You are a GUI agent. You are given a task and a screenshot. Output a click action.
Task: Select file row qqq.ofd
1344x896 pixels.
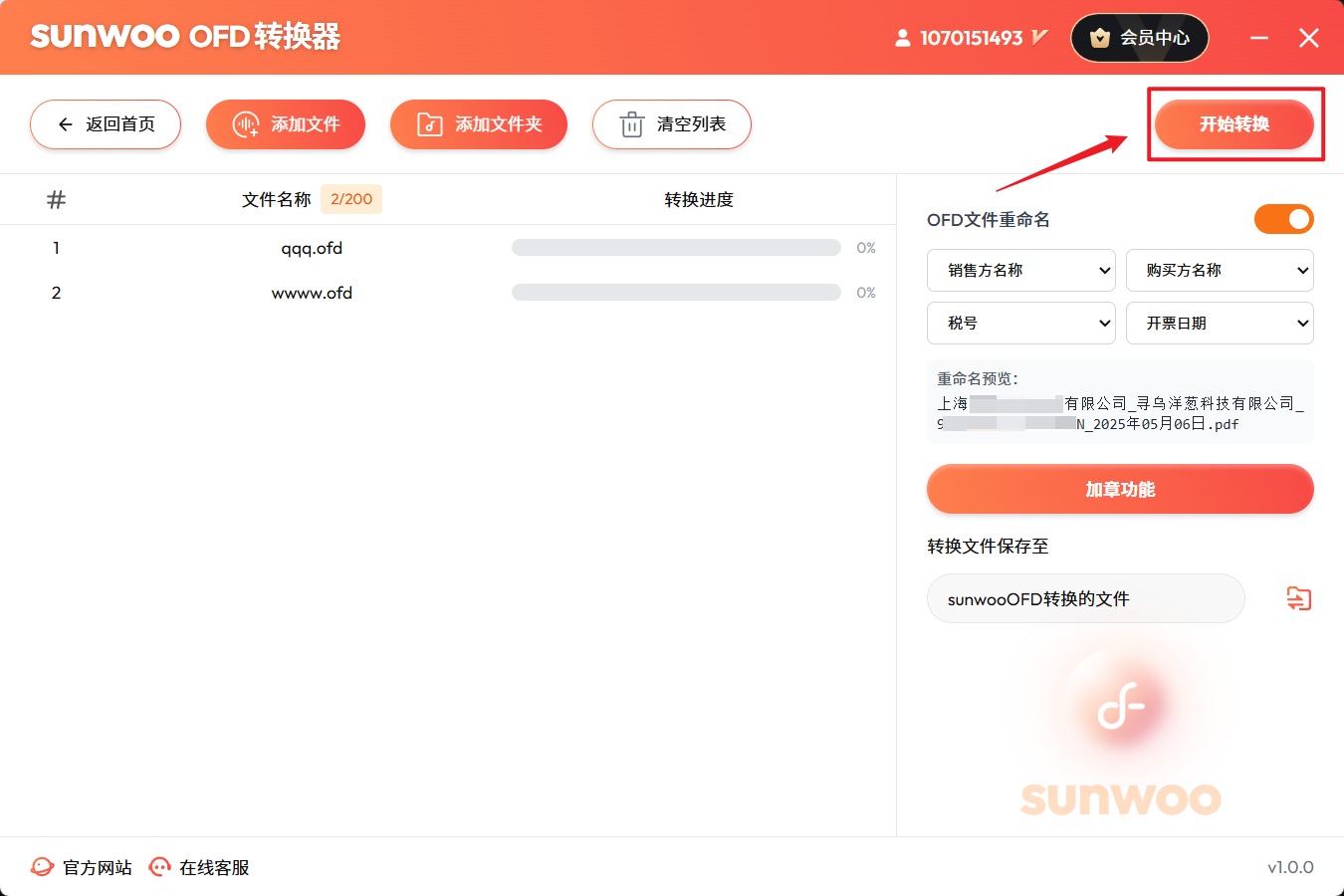(448, 248)
